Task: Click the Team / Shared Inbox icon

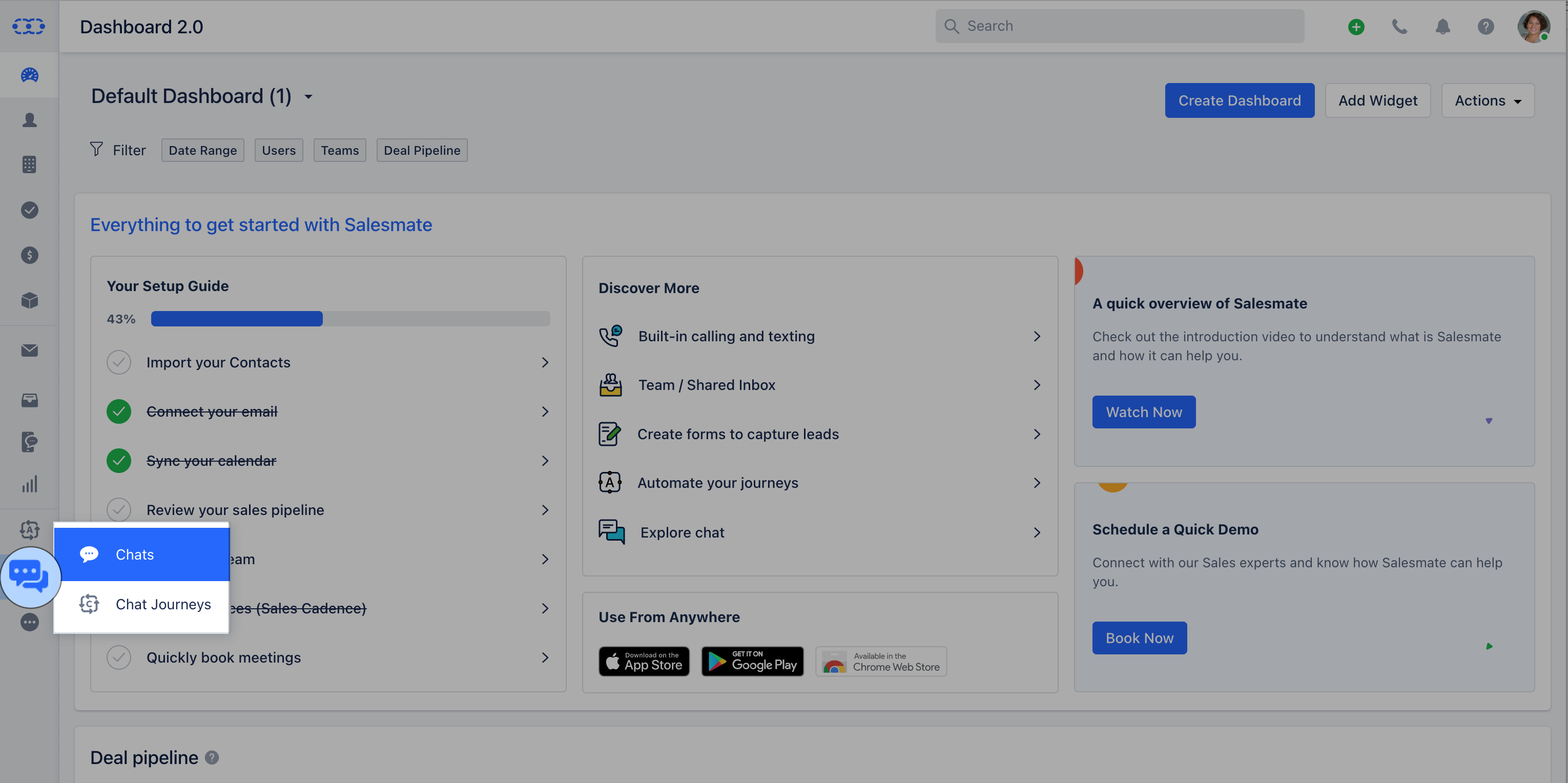Action: click(x=610, y=385)
